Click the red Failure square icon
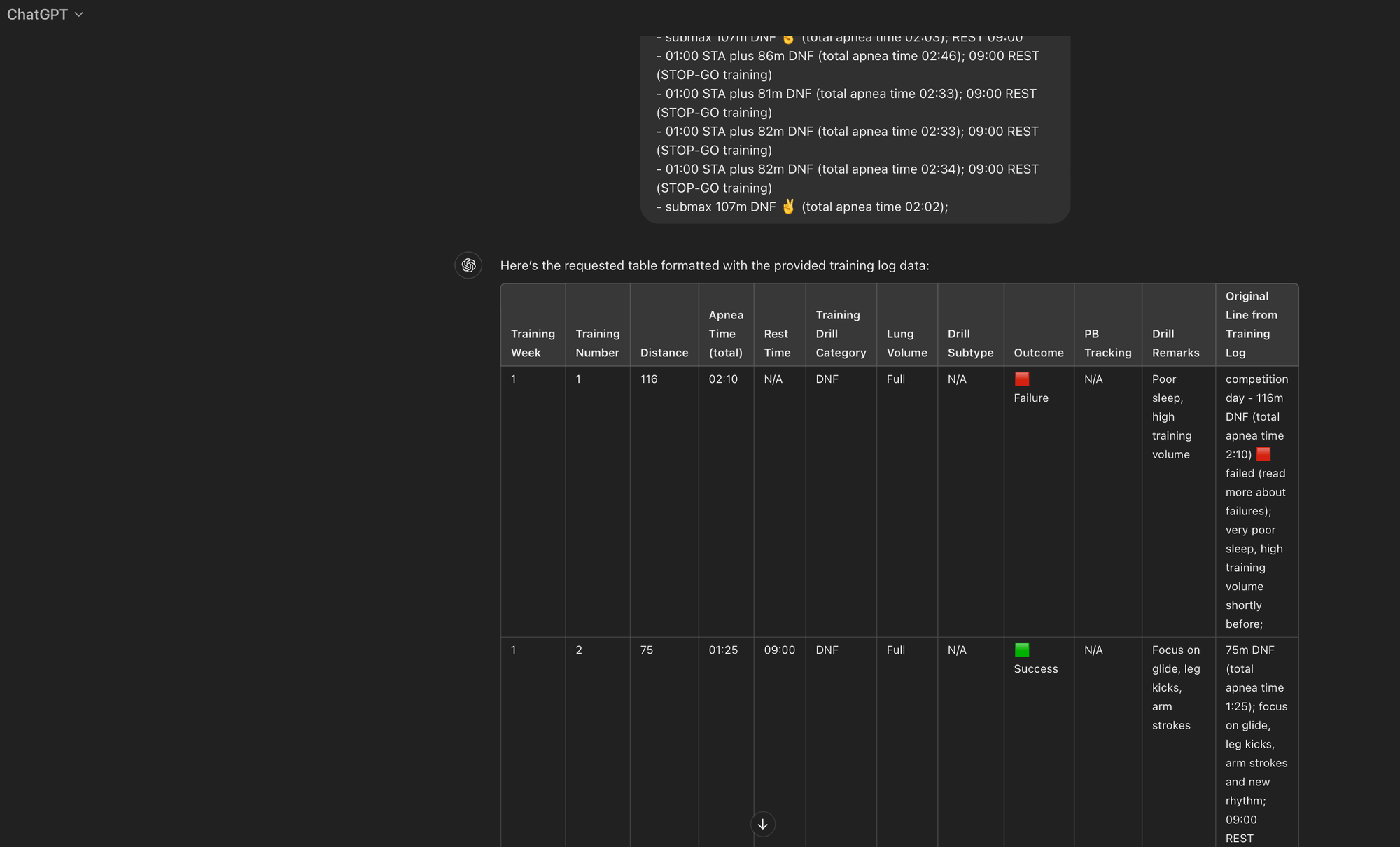This screenshot has height=847, width=1400. (x=1022, y=379)
